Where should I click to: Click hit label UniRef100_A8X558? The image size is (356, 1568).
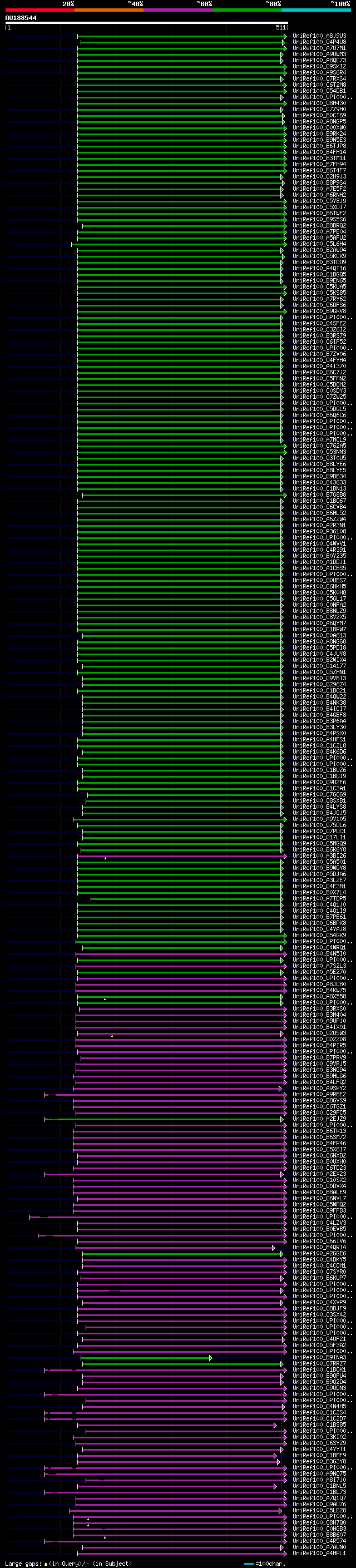(319, 996)
